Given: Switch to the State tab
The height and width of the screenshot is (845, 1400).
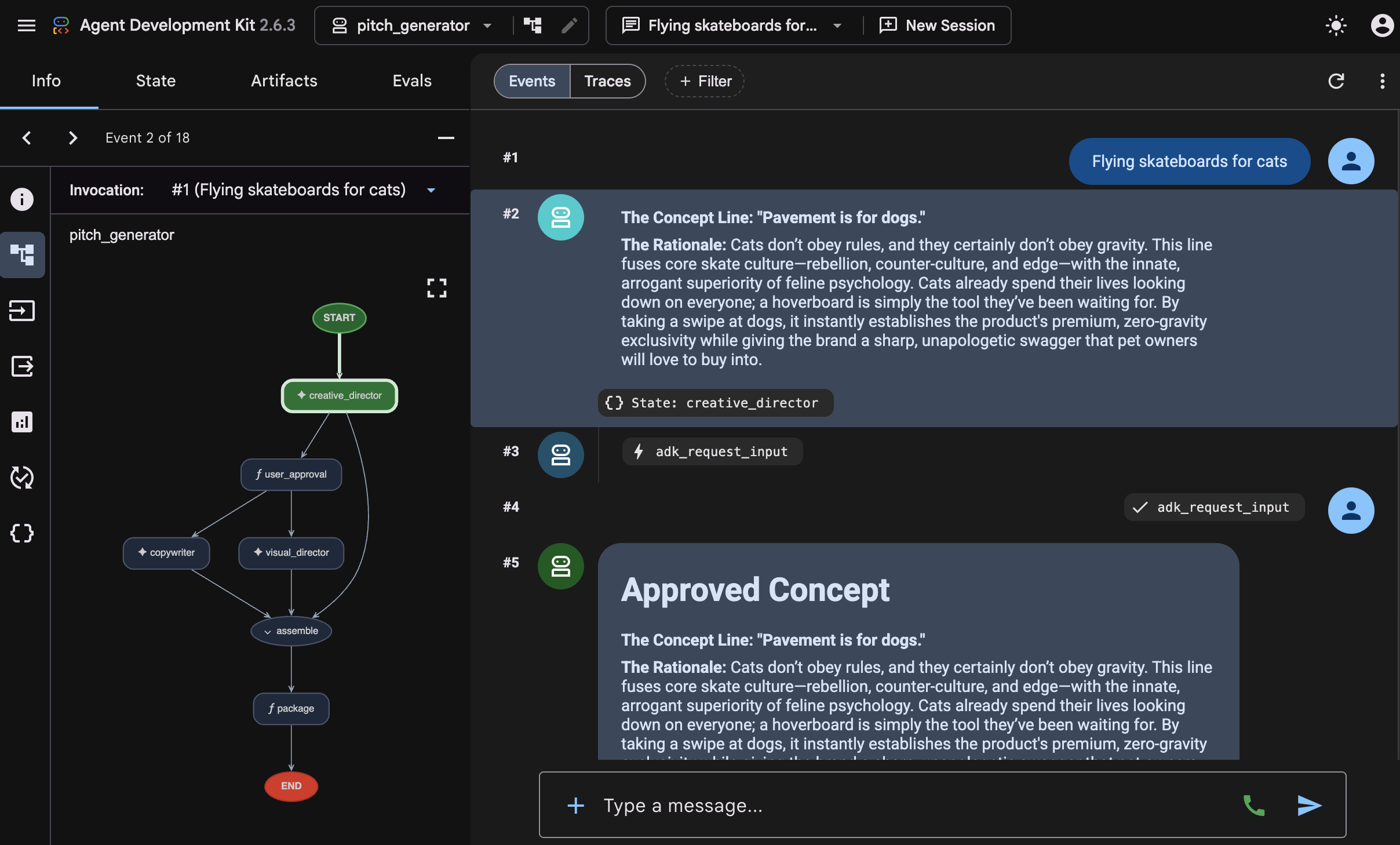Looking at the screenshot, I should tap(155, 81).
